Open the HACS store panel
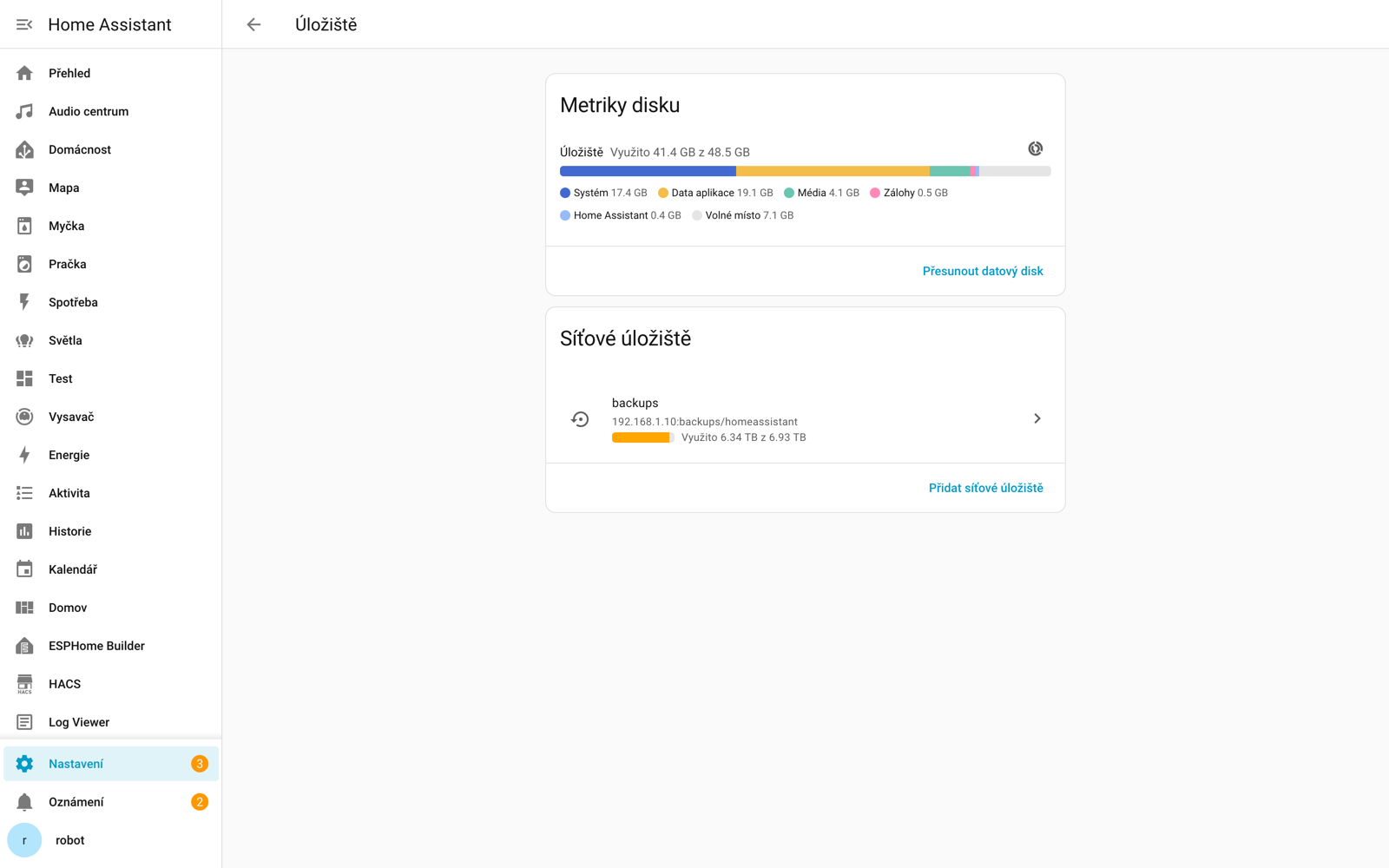The height and width of the screenshot is (868, 1389). (111, 684)
